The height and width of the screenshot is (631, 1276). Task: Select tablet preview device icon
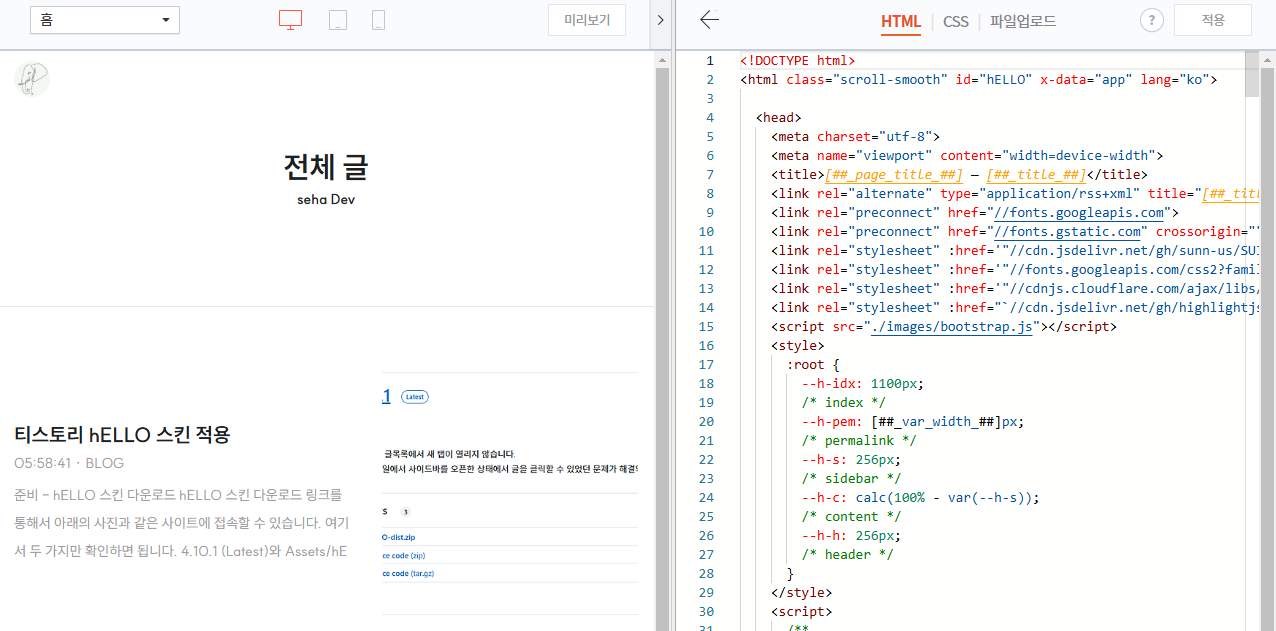(x=338, y=20)
